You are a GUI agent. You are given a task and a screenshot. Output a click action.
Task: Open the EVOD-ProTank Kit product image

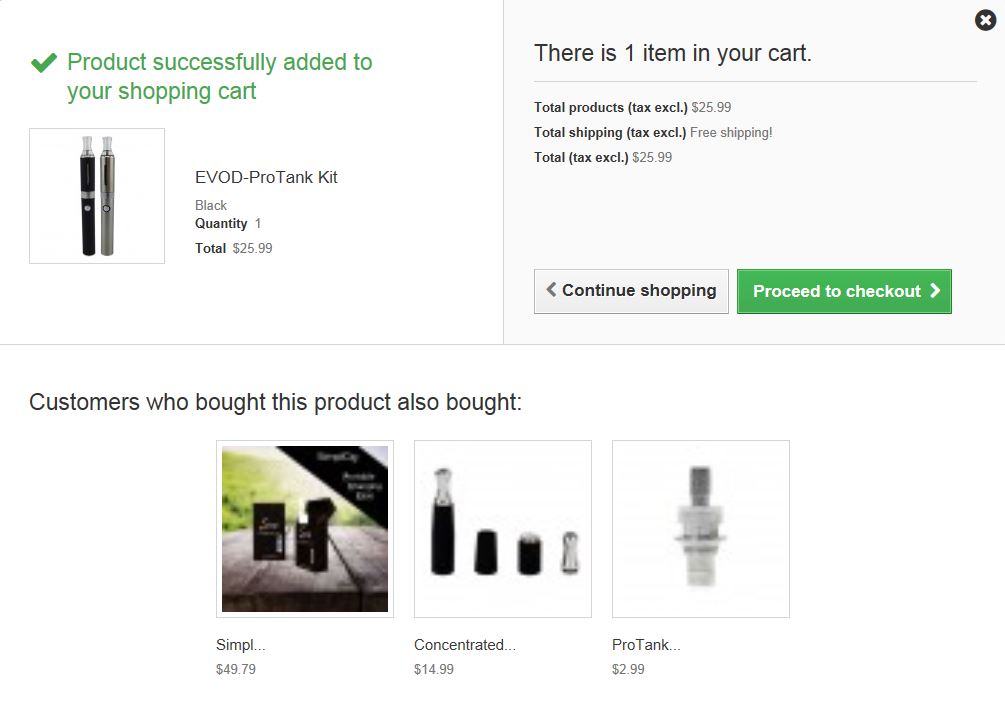pyautogui.click(x=97, y=196)
